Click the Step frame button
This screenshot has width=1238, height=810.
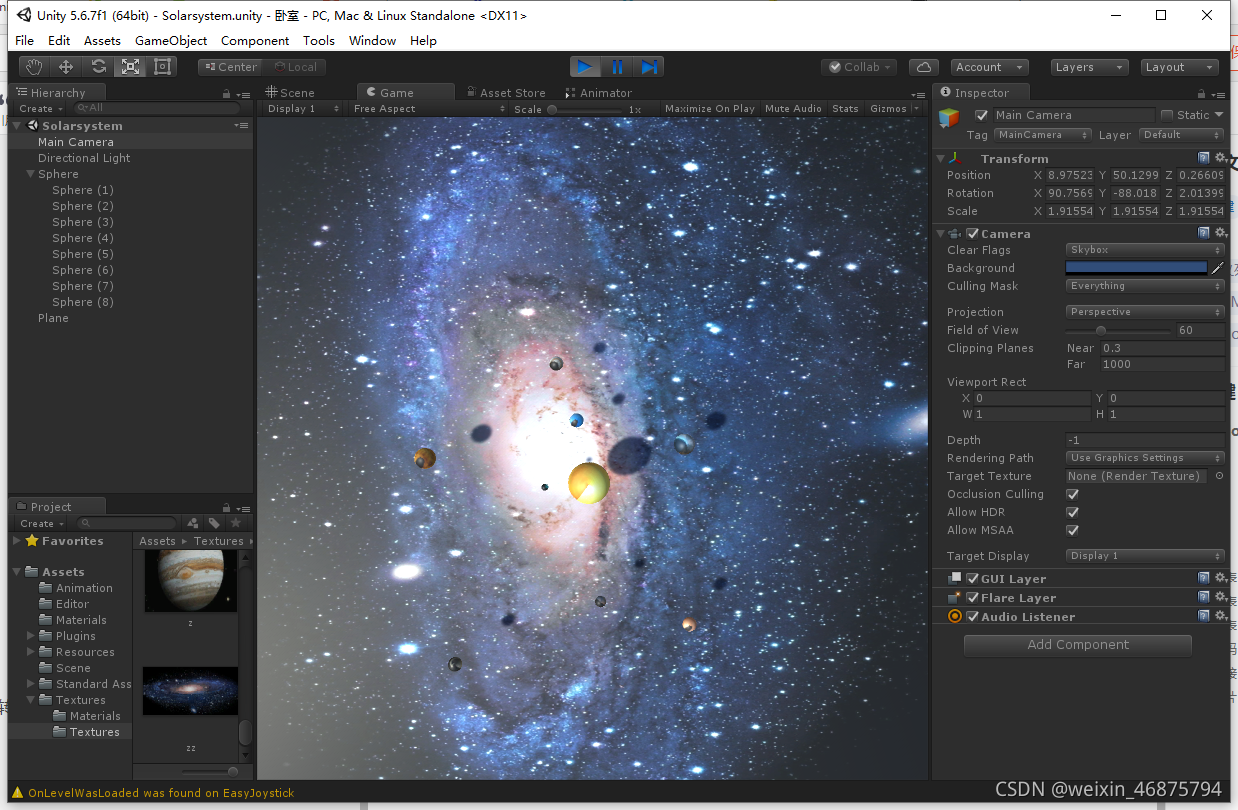(648, 67)
